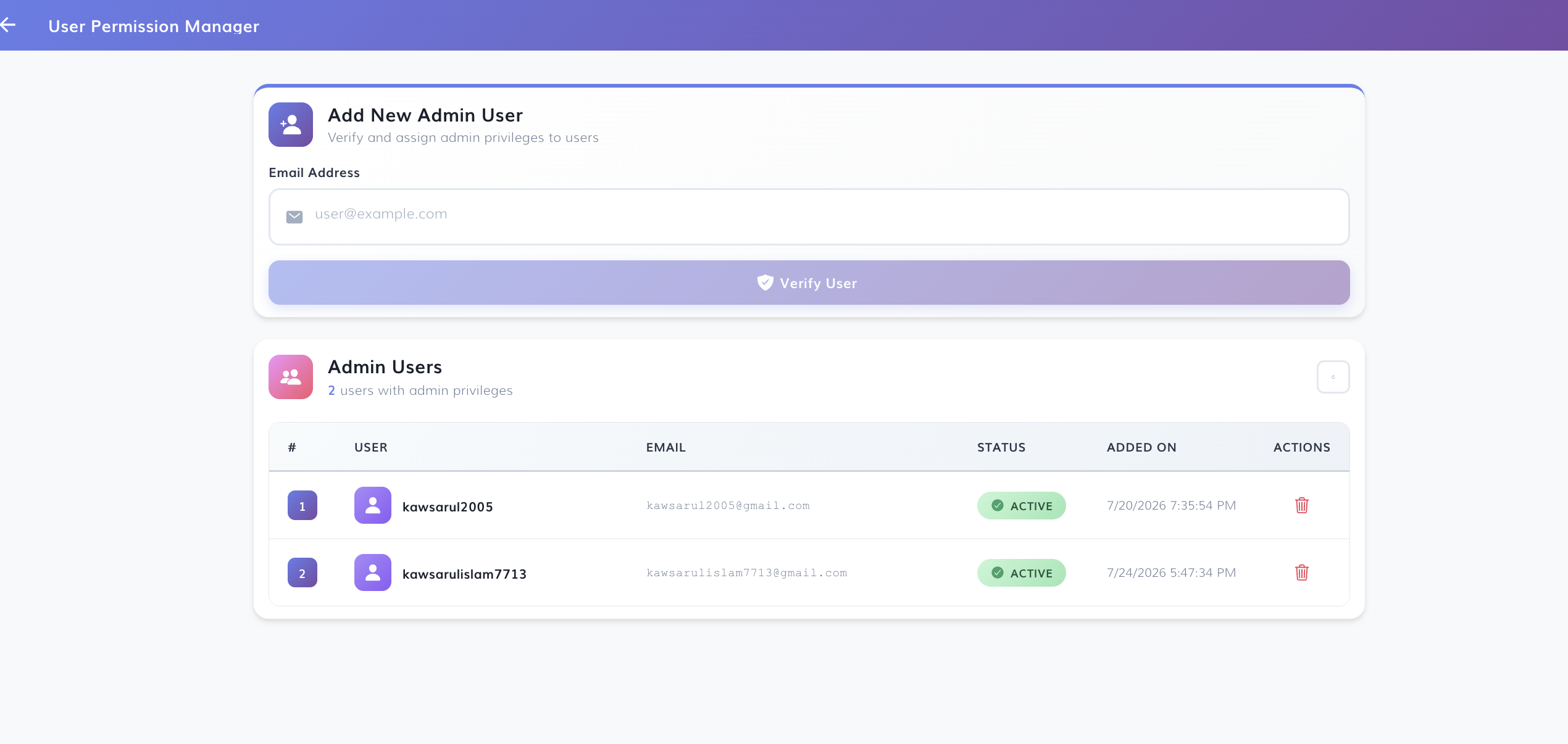Click the shield icon on Verify User
The height and width of the screenshot is (744, 1568).
(x=765, y=283)
